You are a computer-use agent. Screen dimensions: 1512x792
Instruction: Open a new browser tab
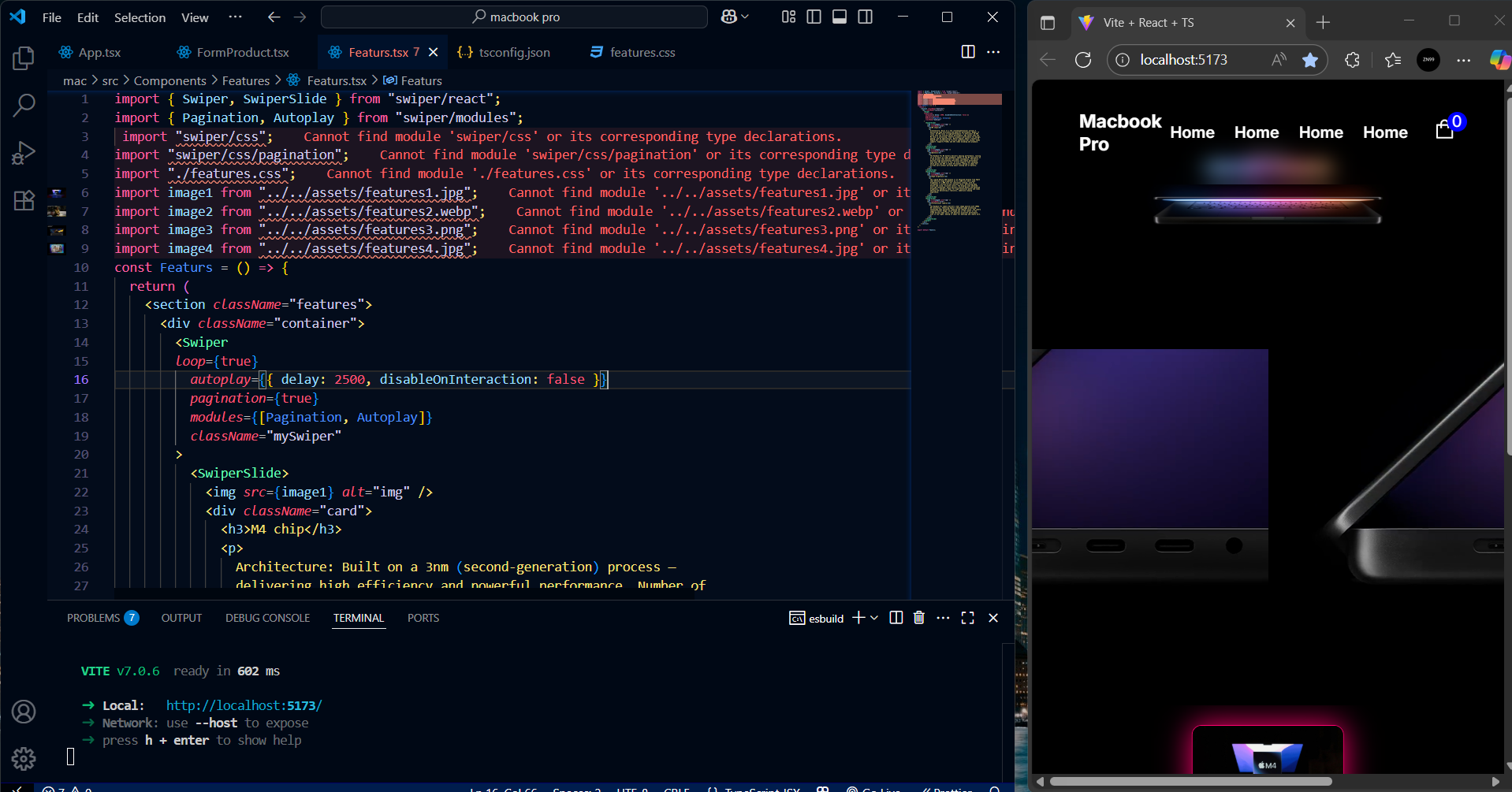1324,23
